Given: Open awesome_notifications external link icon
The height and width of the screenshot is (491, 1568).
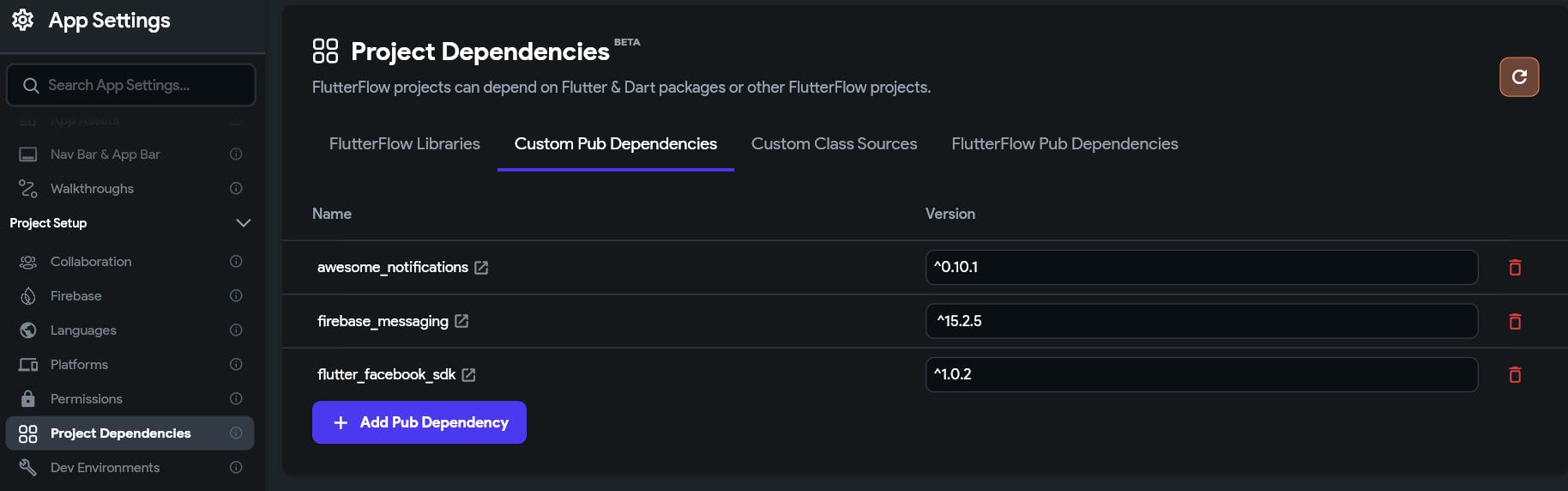Looking at the screenshot, I should click(x=481, y=268).
